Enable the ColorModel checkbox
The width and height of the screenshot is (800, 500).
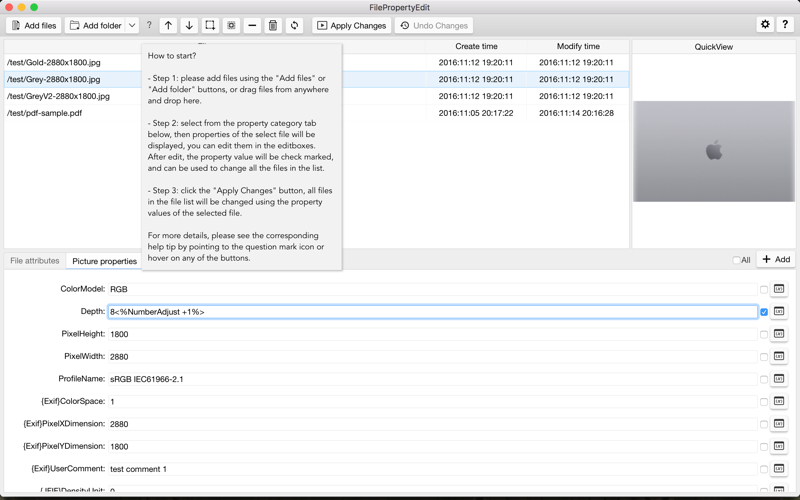pos(764,290)
